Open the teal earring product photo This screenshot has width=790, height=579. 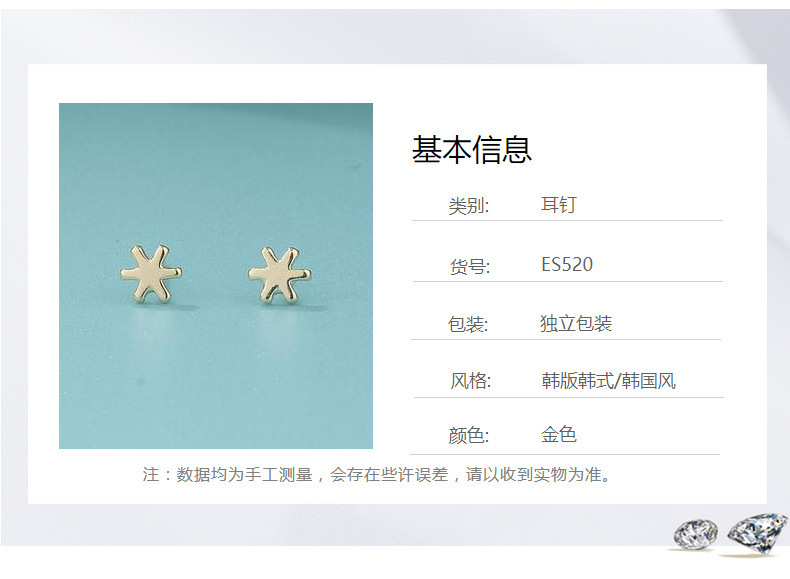pyautogui.click(x=216, y=276)
